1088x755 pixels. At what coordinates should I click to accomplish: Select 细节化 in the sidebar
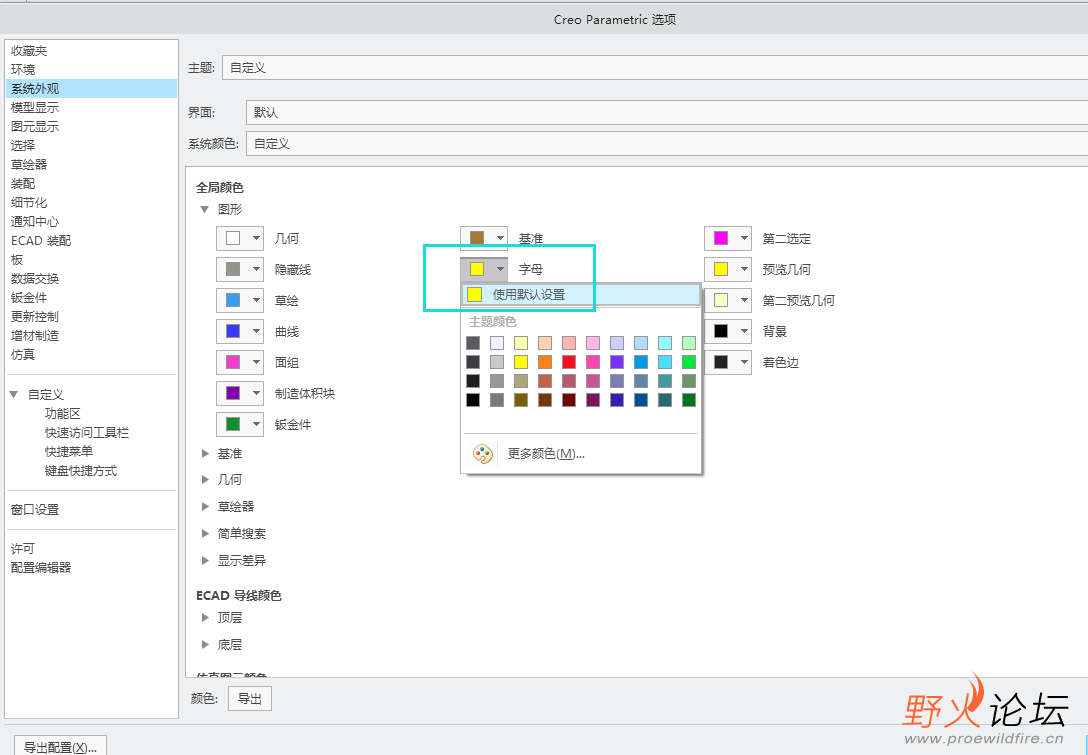pos(29,202)
